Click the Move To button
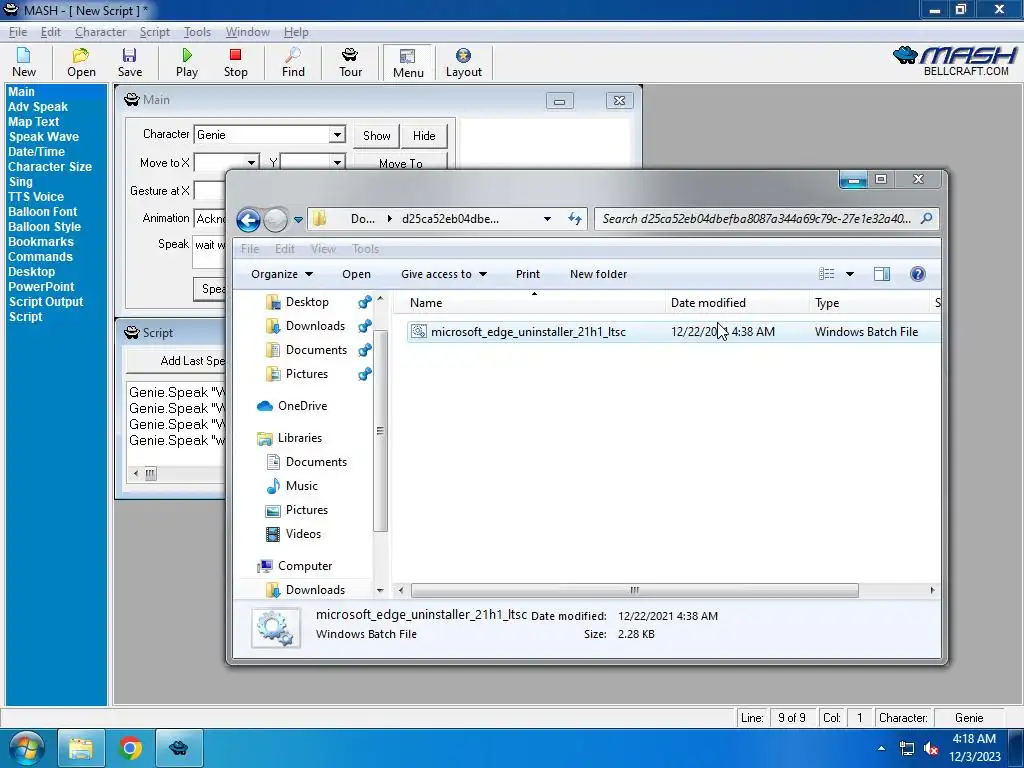Screen dimensions: 1024x768 400,162
